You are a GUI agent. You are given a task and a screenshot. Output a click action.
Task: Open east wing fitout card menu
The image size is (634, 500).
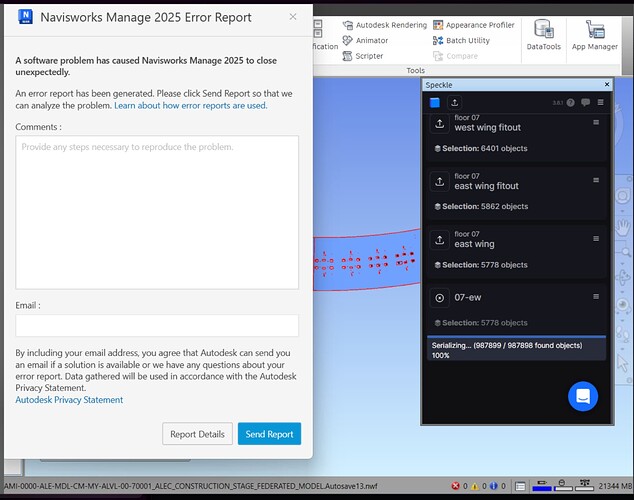[x=596, y=180]
